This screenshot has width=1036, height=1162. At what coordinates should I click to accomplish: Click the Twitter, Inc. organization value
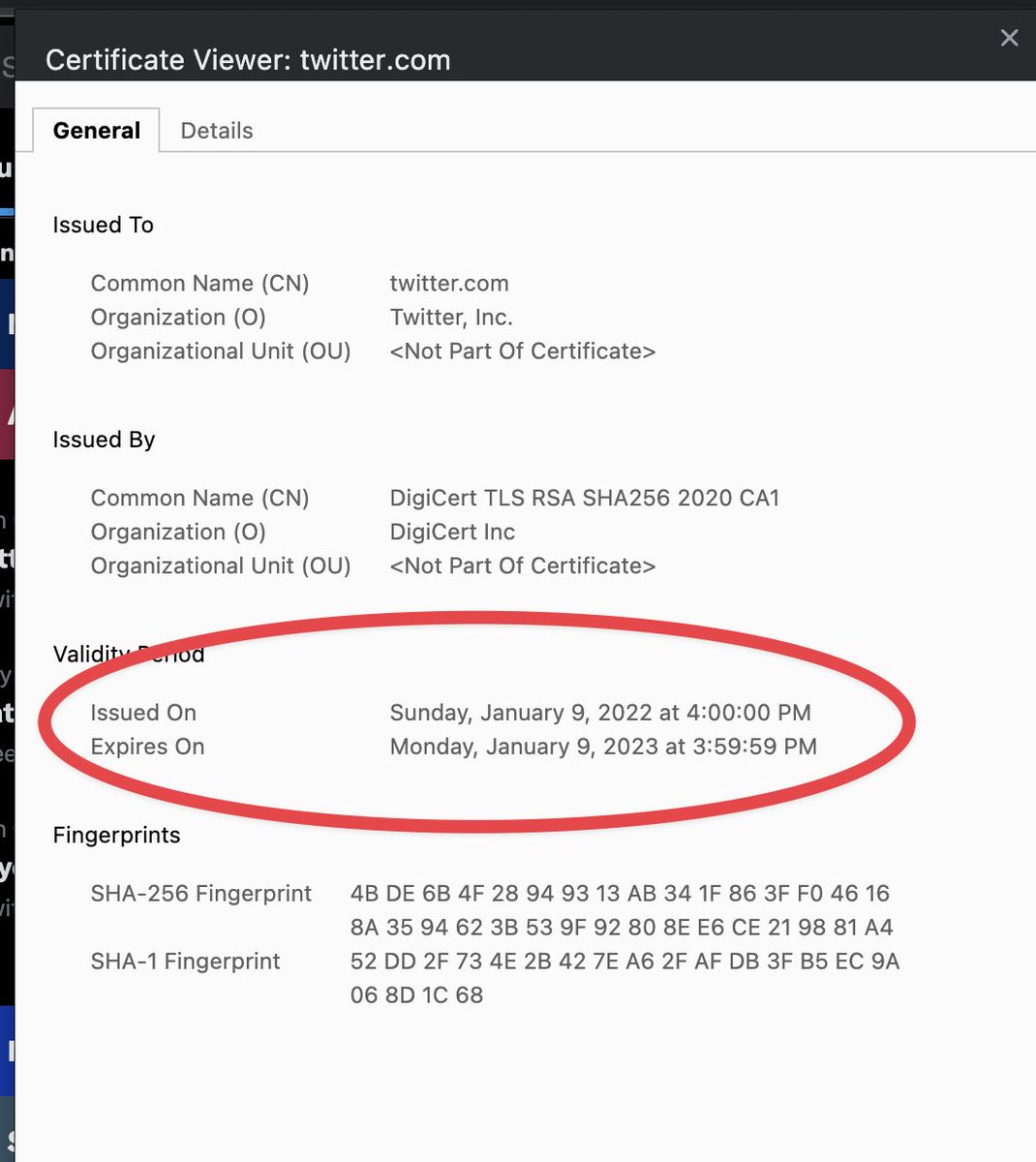pyautogui.click(x=451, y=317)
